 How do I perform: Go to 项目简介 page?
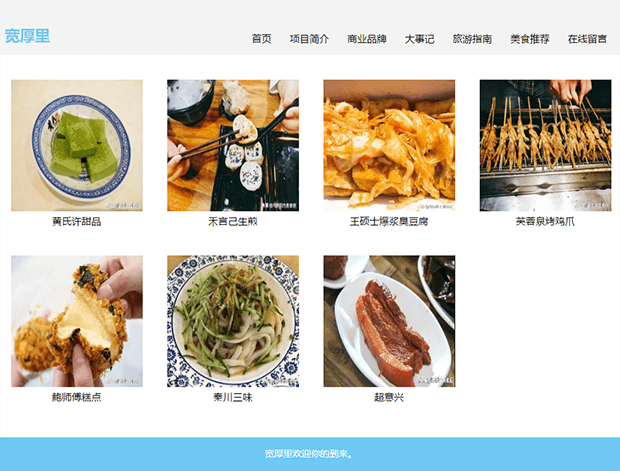click(x=309, y=39)
